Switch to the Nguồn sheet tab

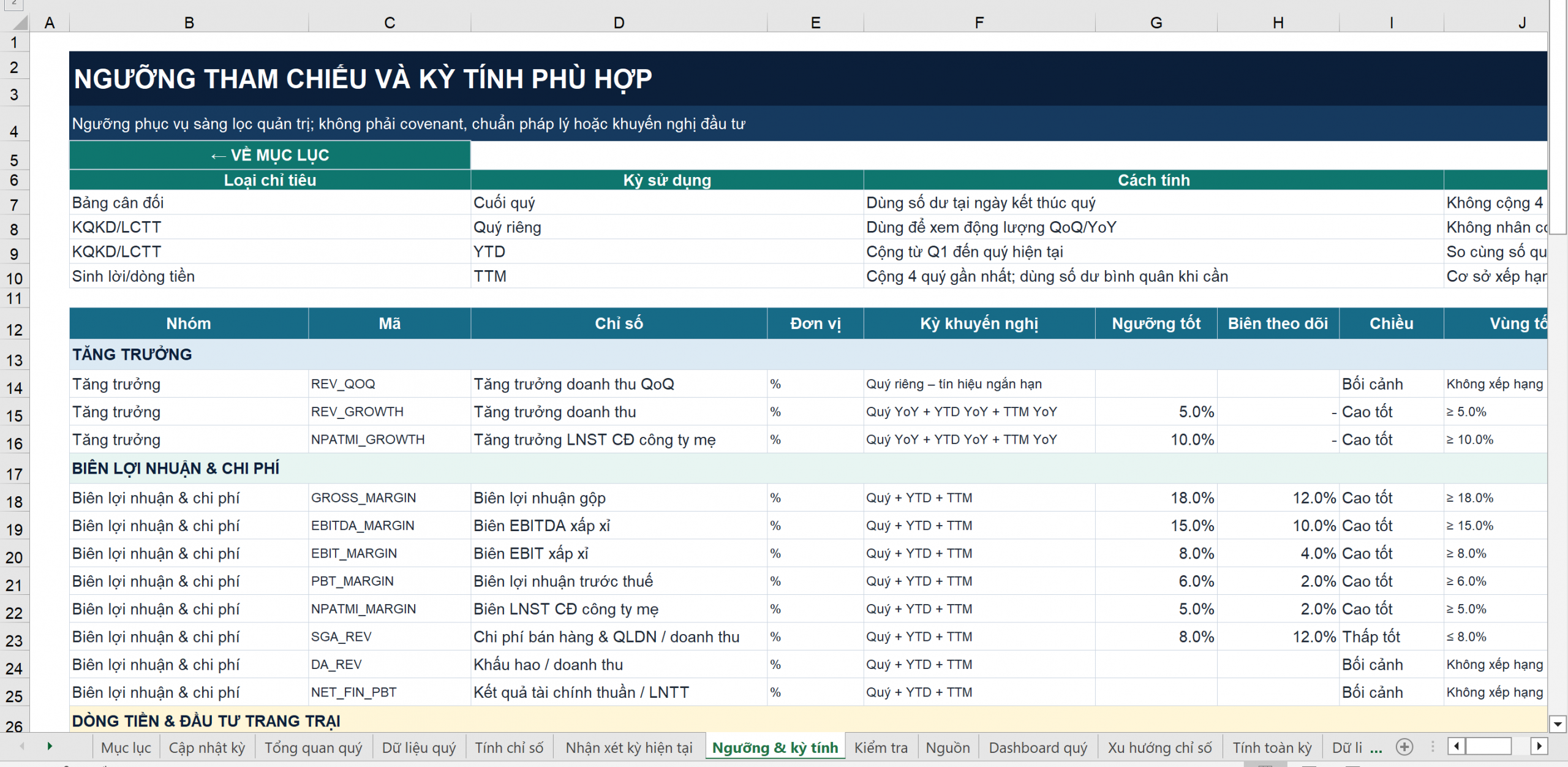948,747
